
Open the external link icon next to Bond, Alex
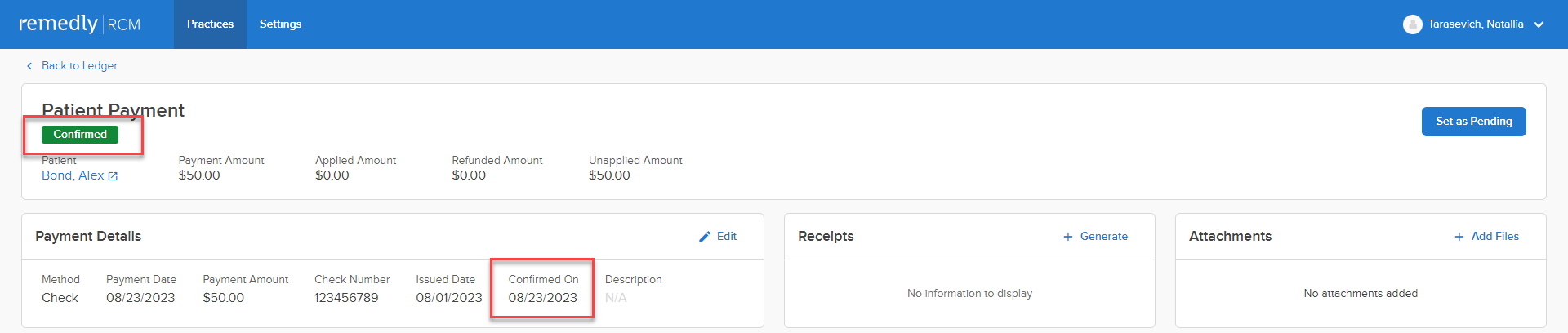click(113, 176)
